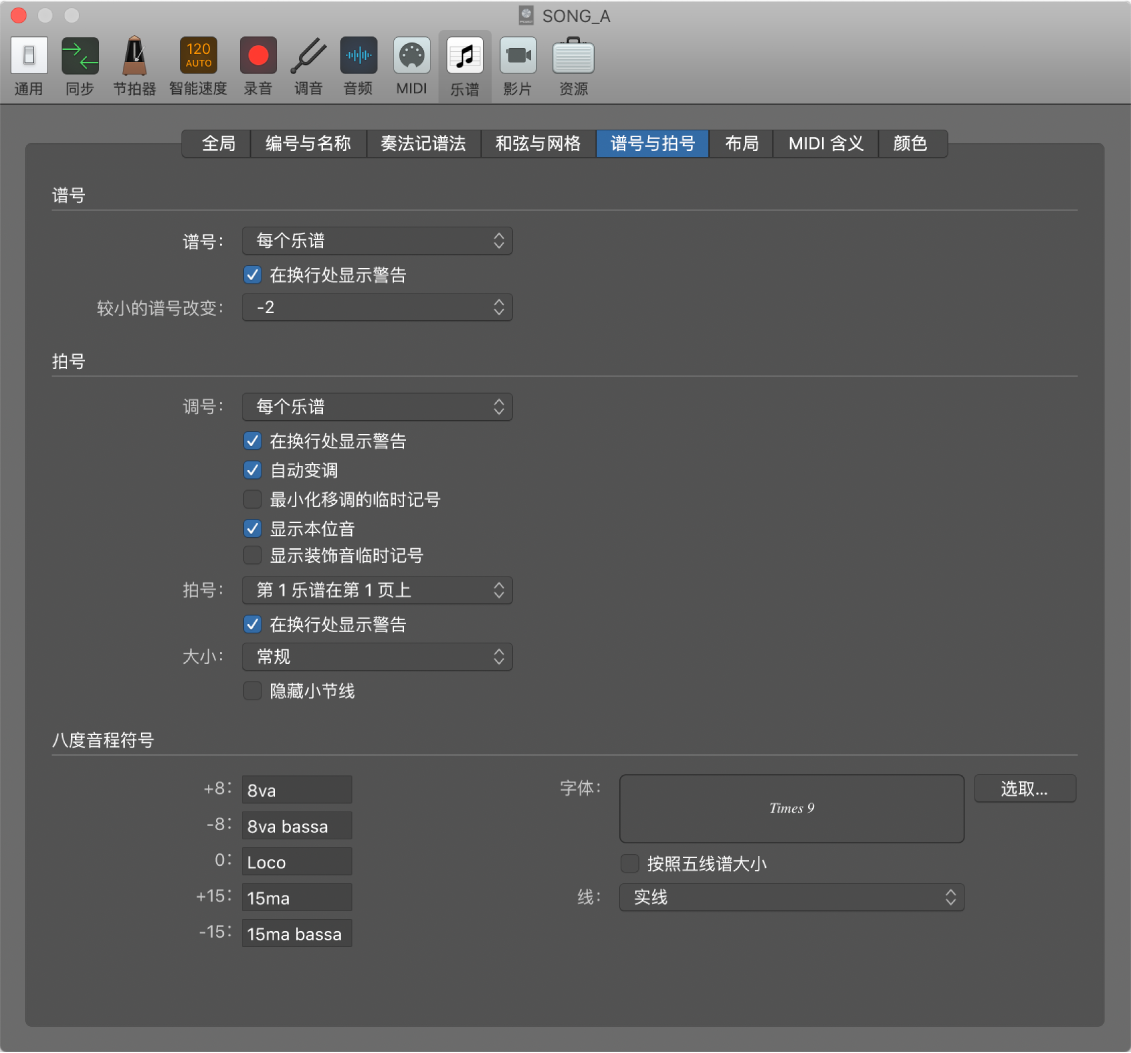The height and width of the screenshot is (1053, 1131).
Task: Click the +15 field containing 15ma
Action: [x=297, y=898]
